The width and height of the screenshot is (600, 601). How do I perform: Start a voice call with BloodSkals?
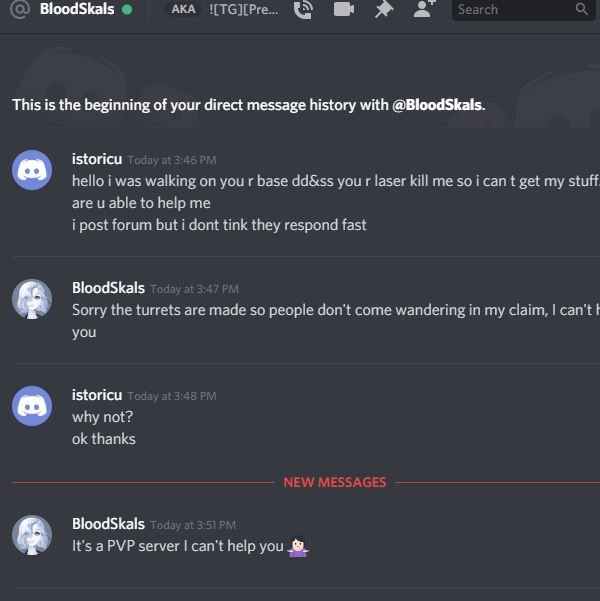303,10
